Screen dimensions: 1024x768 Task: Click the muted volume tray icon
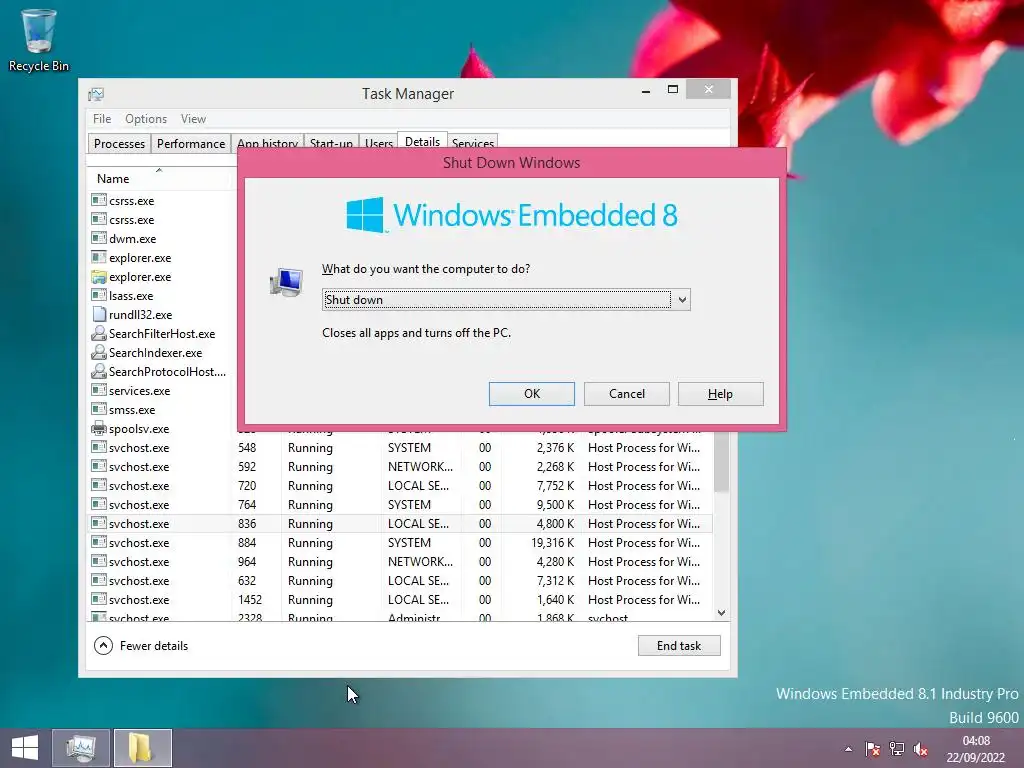921,749
